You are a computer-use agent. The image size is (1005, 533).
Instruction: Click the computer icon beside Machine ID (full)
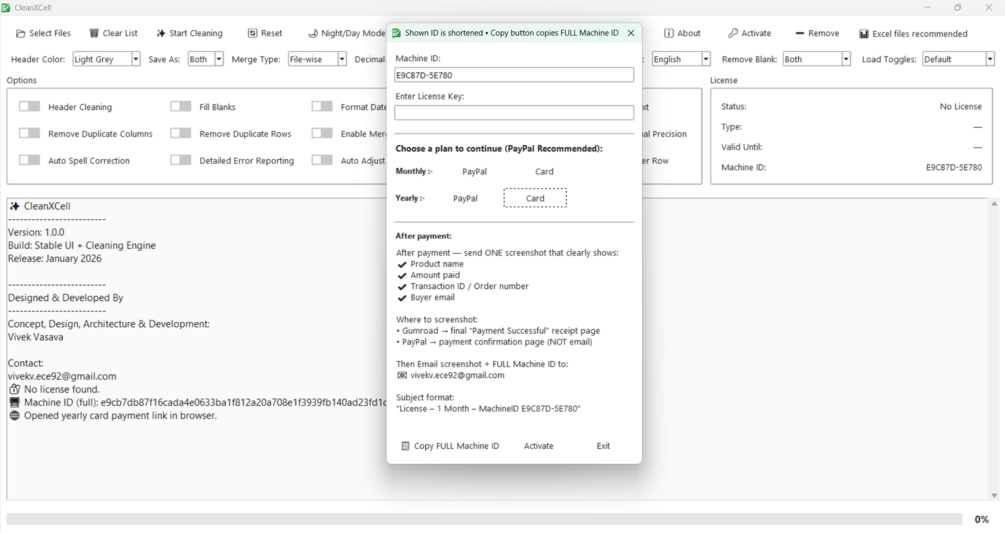(15, 402)
